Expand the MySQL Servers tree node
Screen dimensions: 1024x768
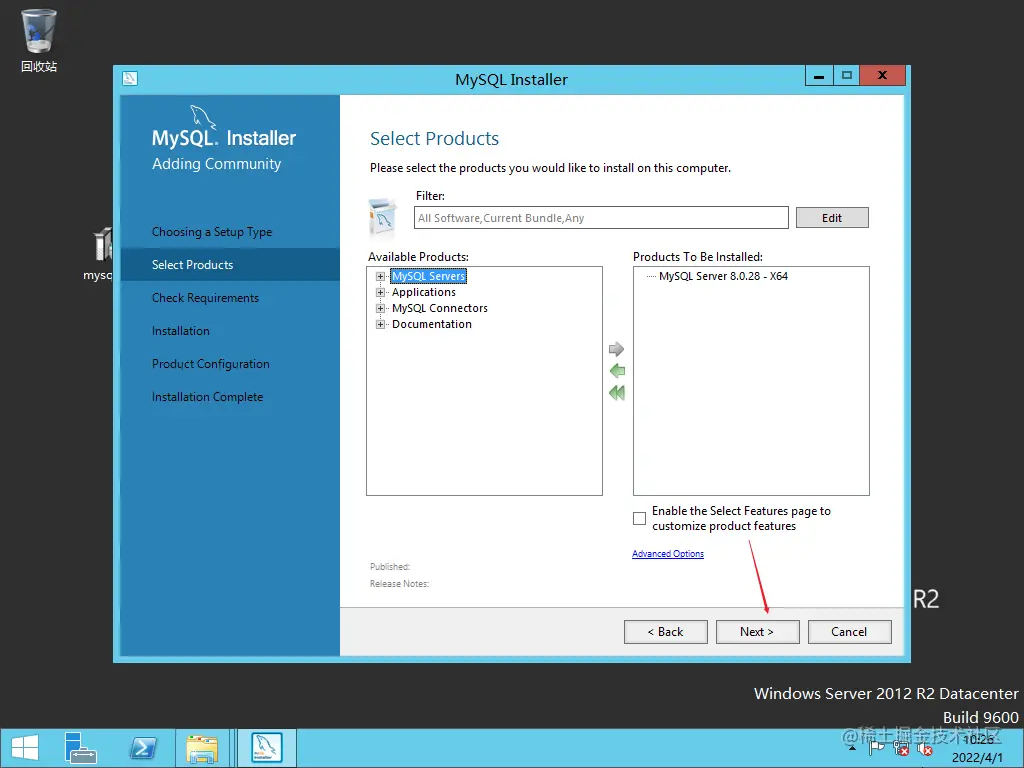(380, 276)
